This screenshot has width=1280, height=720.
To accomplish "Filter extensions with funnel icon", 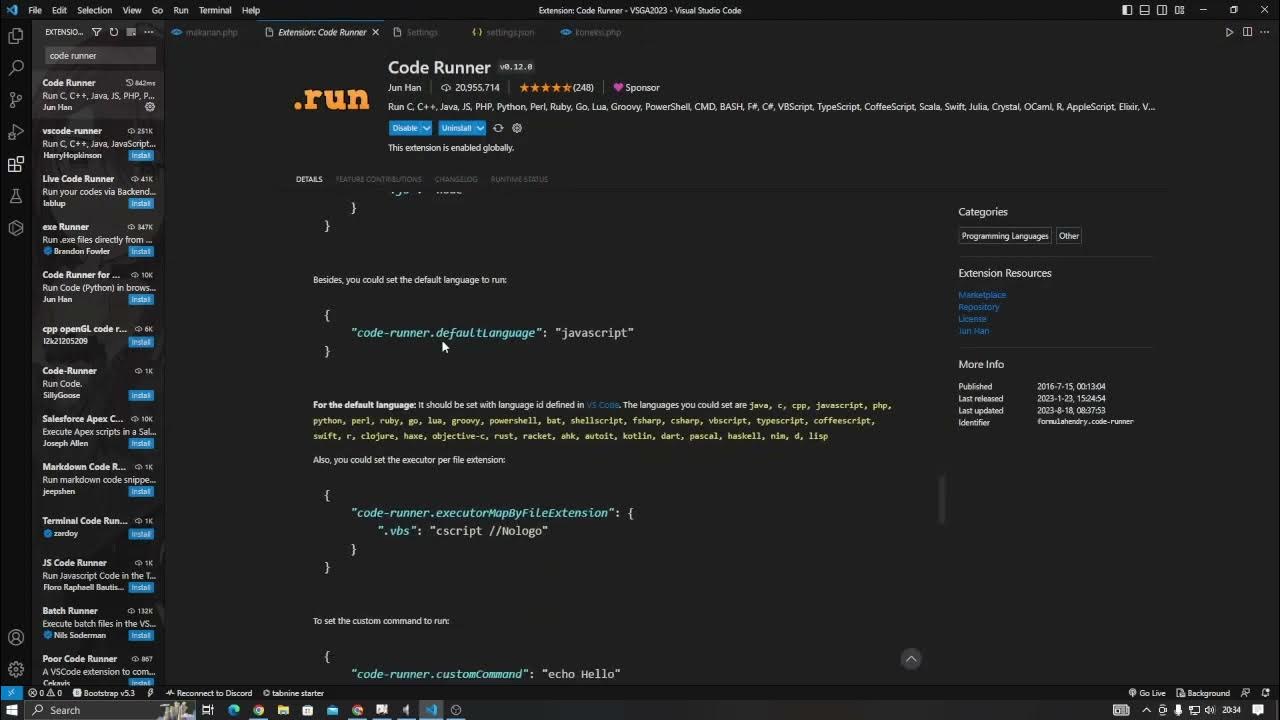I will [97, 32].
